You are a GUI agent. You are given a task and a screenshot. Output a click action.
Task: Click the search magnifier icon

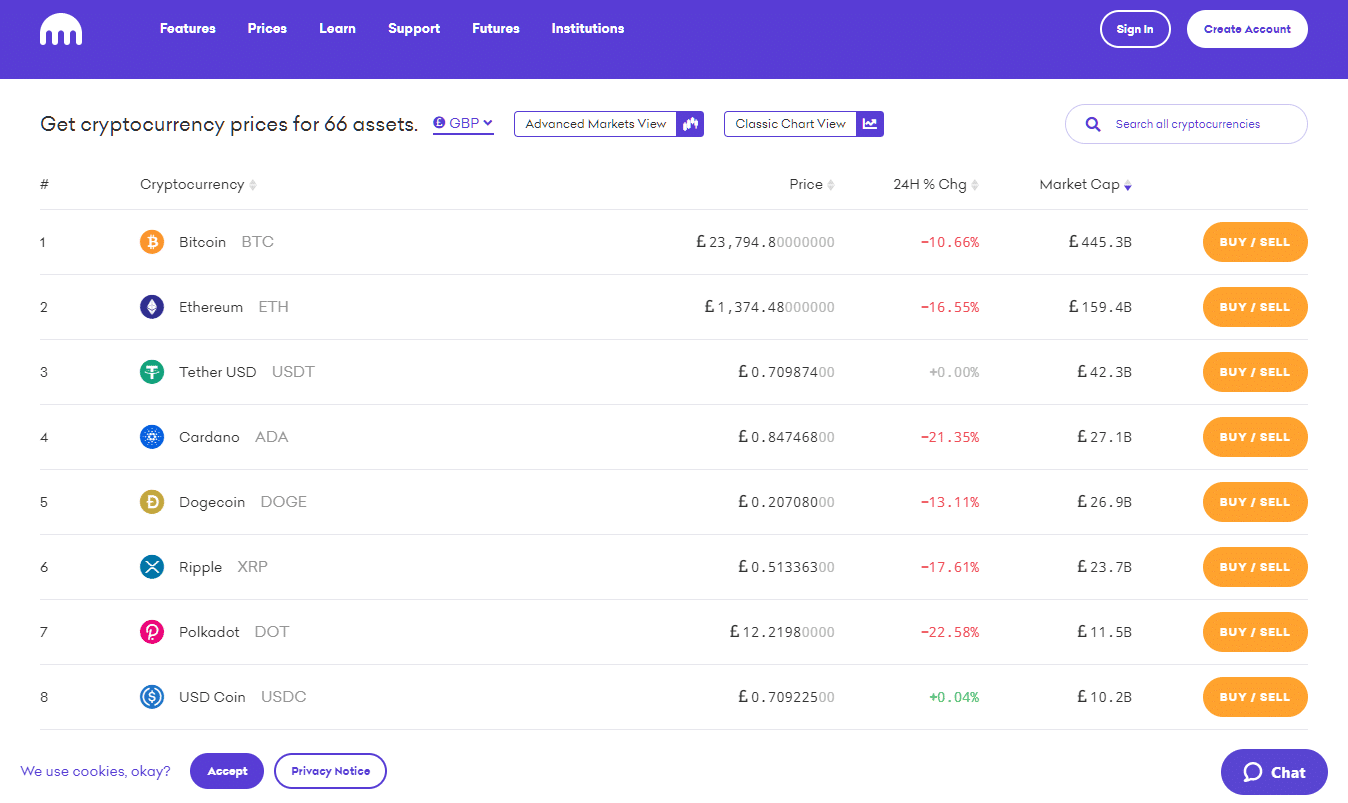click(x=1093, y=125)
